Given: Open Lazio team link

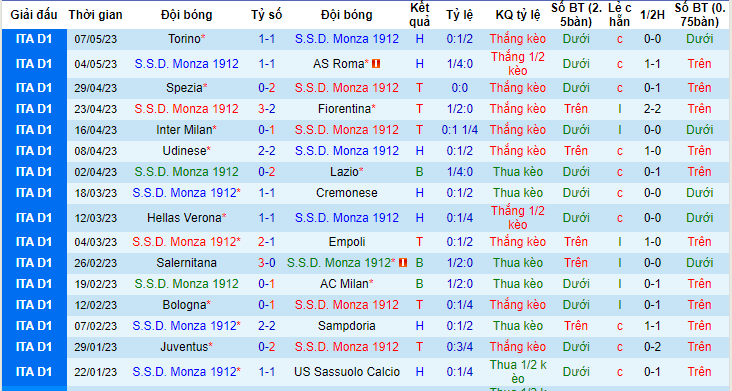Looking at the screenshot, I should click(x=344, y=172).
